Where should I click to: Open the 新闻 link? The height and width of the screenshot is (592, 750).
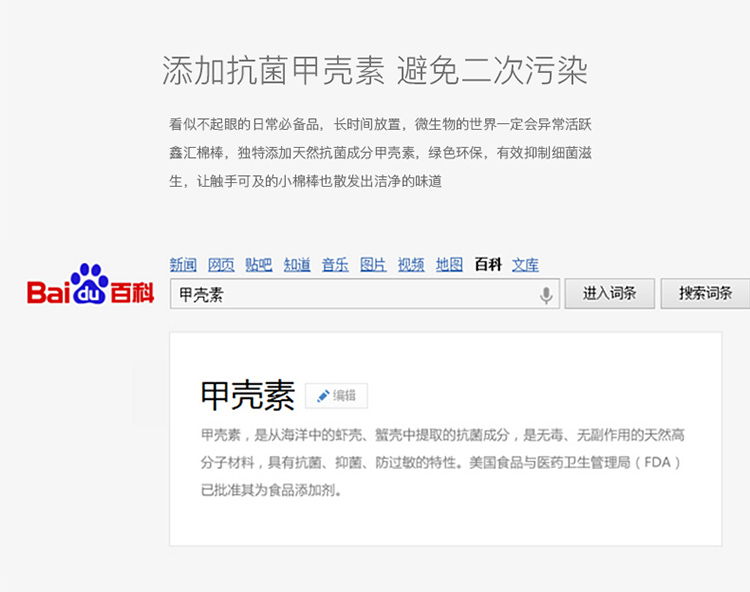click(x=183, y=264)
